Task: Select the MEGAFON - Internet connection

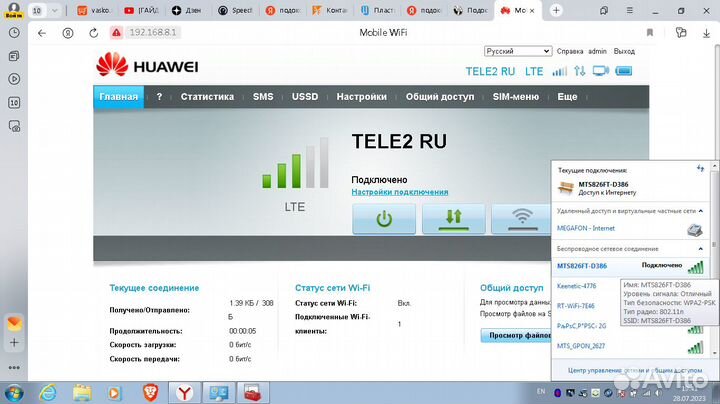Action: point(585,228)
